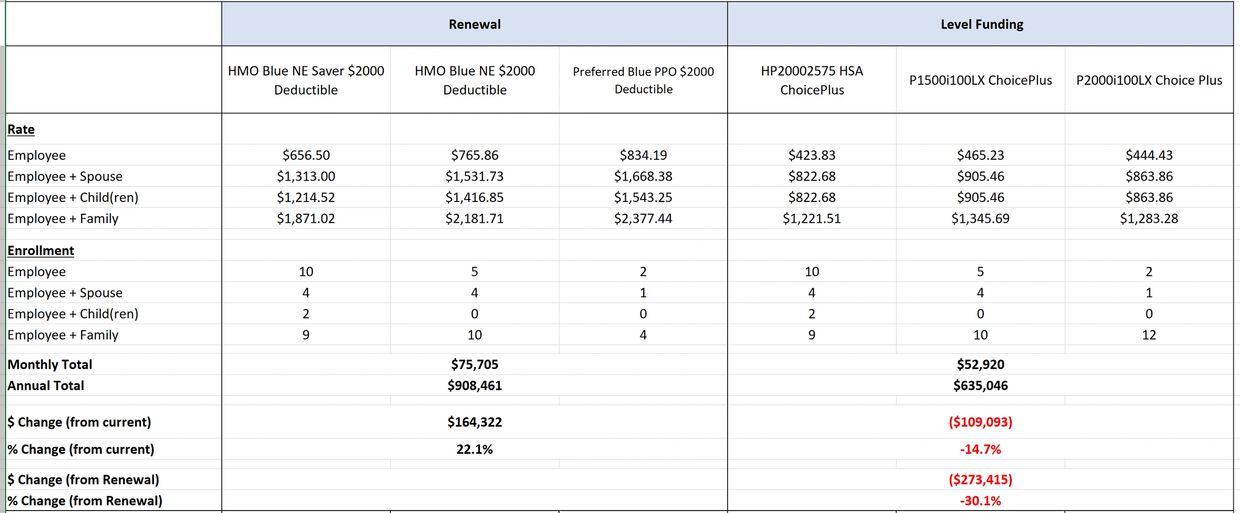Image resolution: width=1240 pixels, height=513 pixels.
Task: Select family enrollment 10 under P1500i100LX ChoicePlus
Action: pos(980,335)
